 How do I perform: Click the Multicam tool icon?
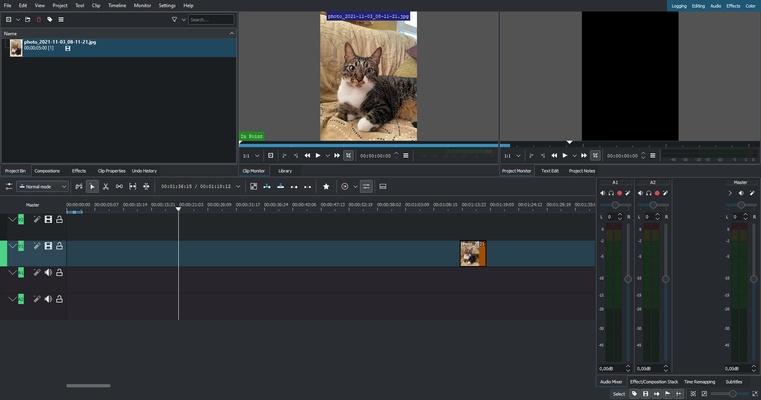click(x=146, y=186)
